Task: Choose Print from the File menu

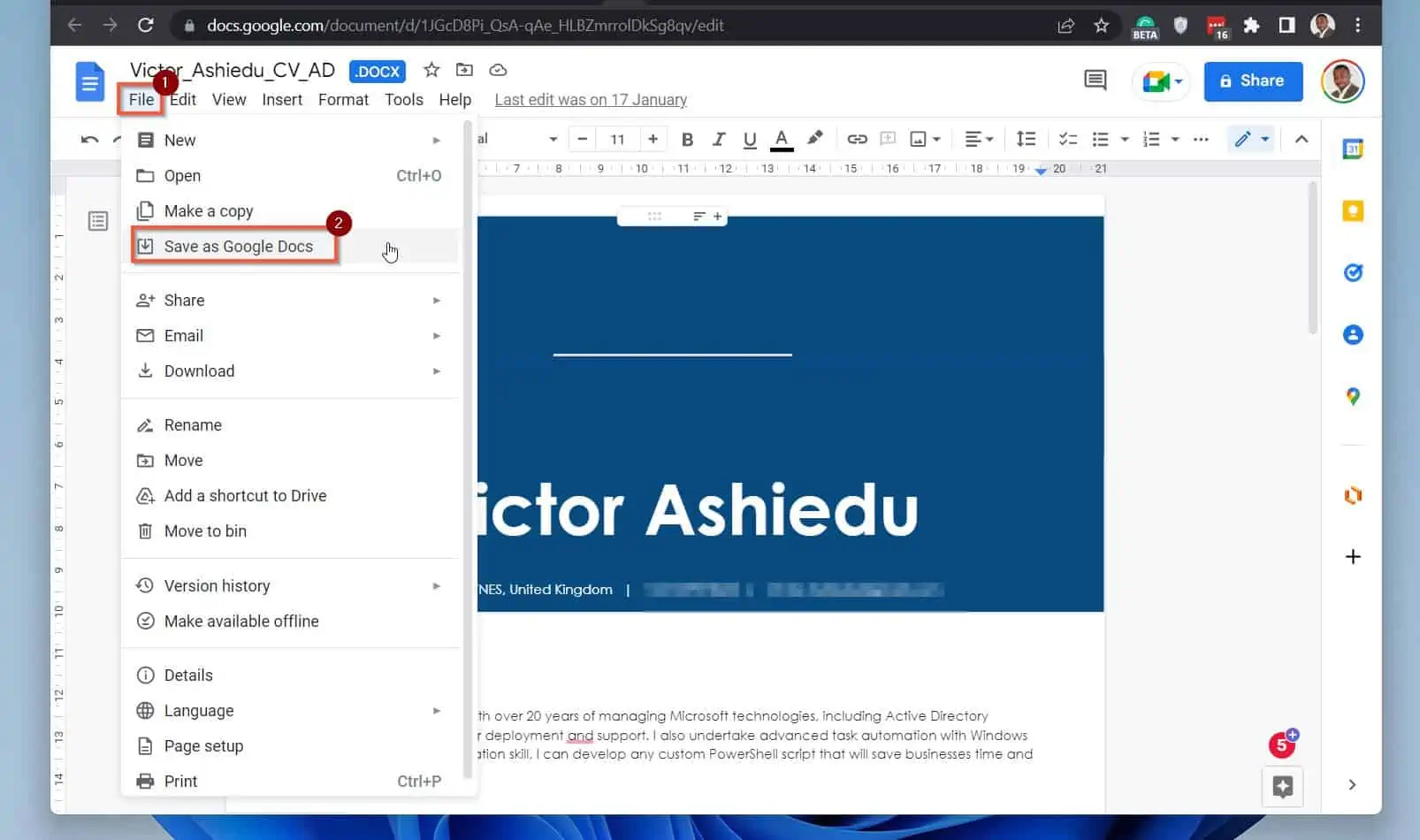Action: (291, 781)
